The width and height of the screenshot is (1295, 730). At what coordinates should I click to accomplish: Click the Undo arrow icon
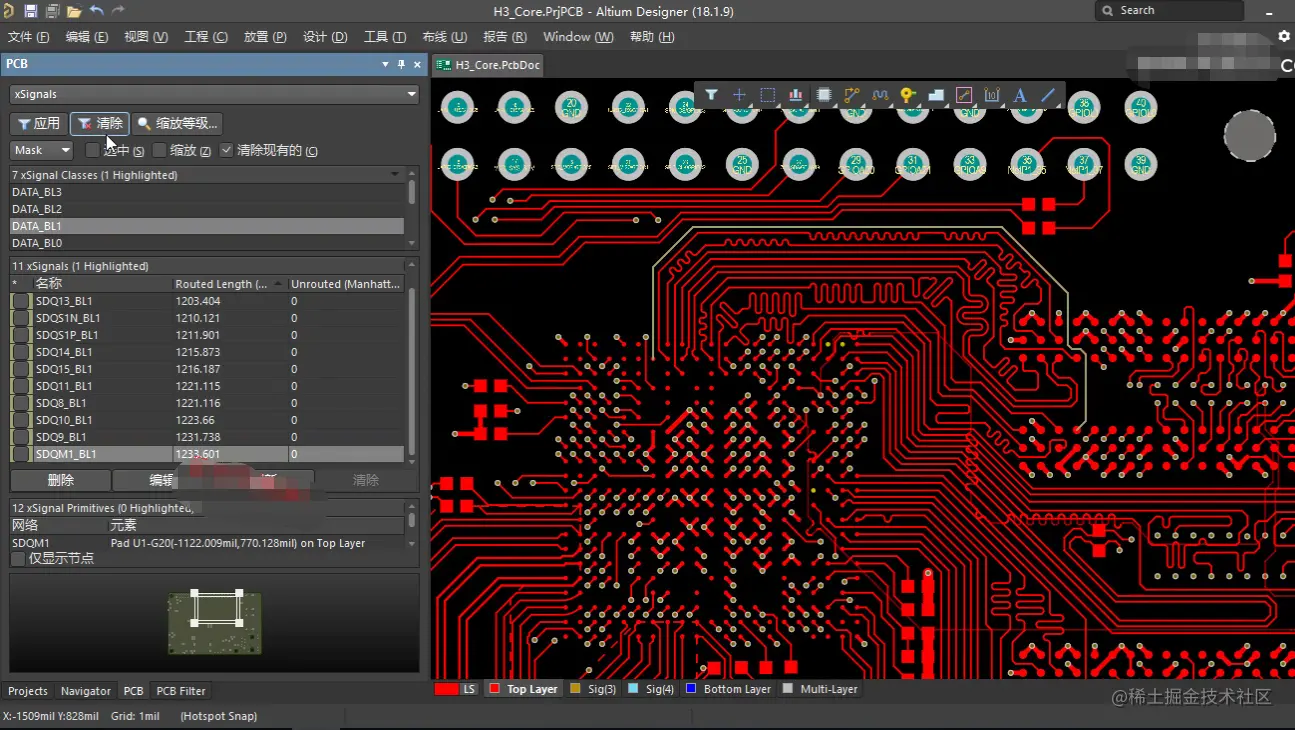click(97, 11)
